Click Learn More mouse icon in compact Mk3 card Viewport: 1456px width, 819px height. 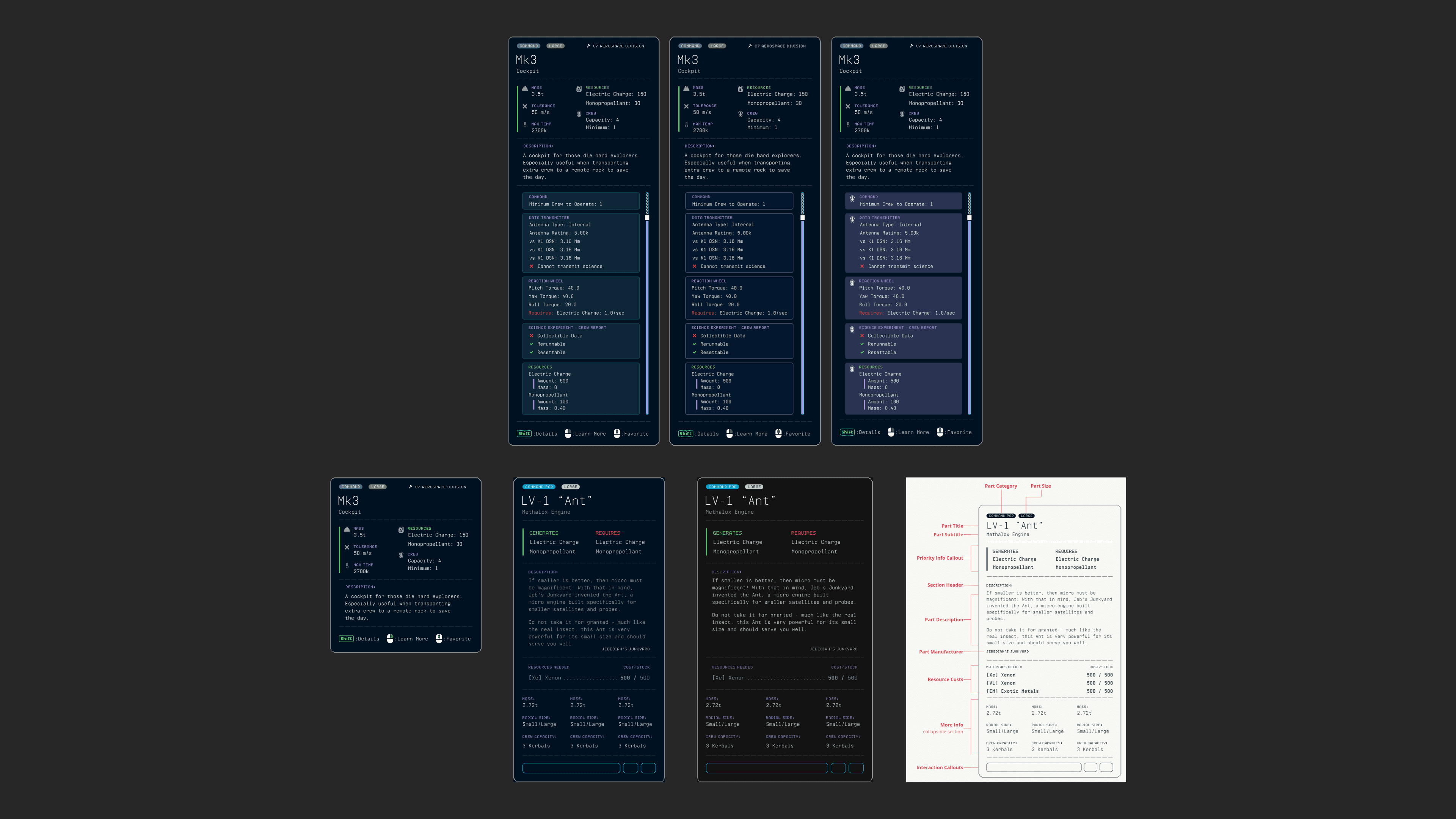[390, 639]
